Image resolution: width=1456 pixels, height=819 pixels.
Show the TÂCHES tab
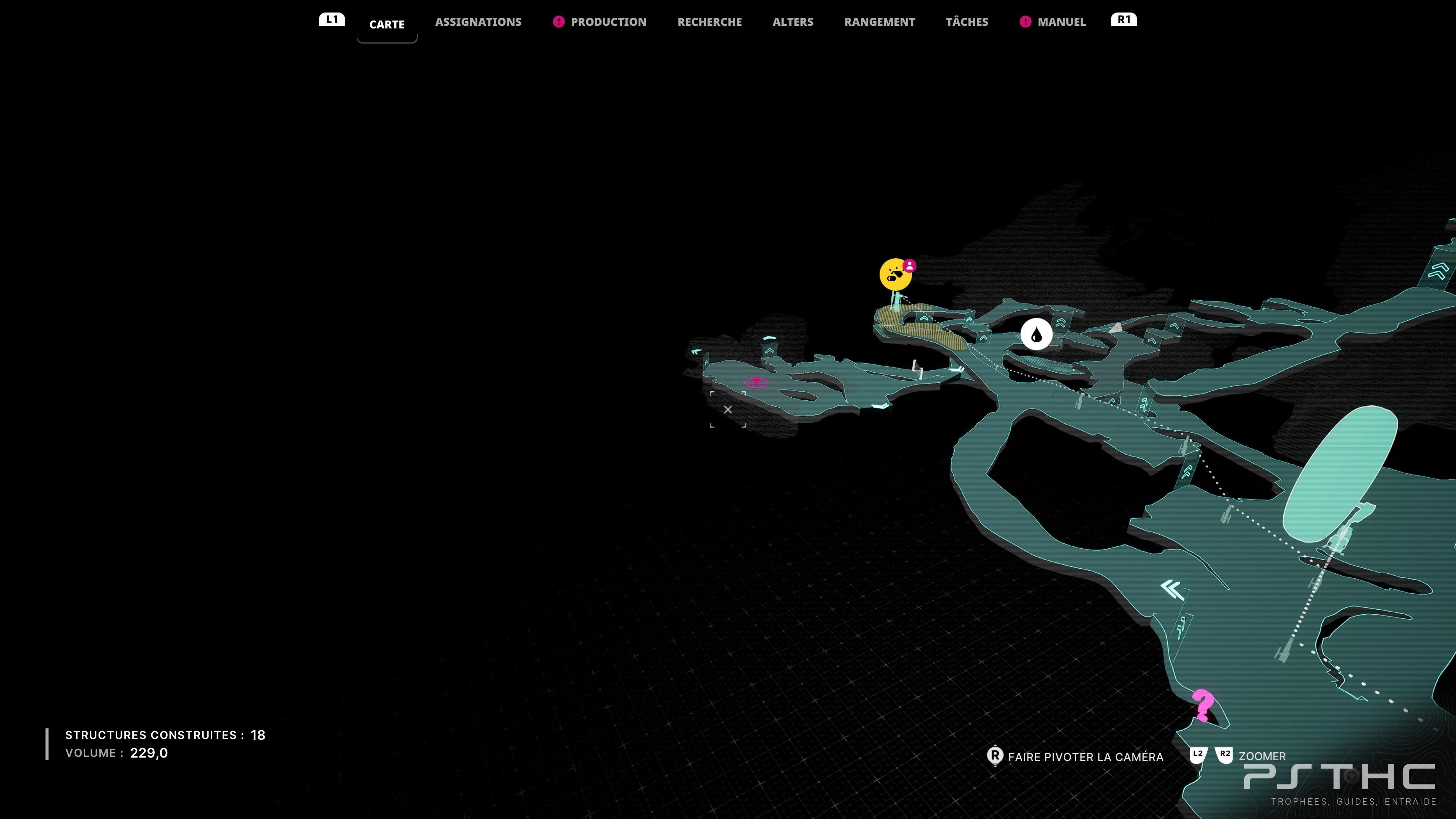pos(967,22)
